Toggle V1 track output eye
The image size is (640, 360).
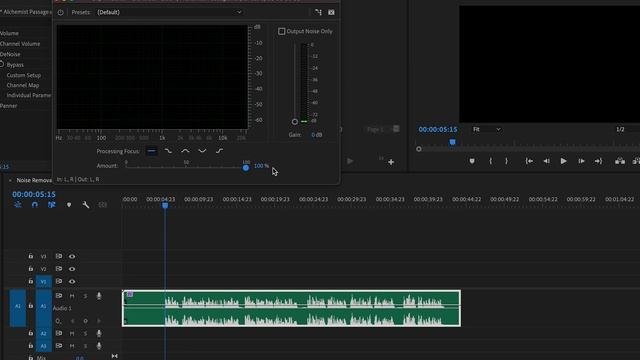click(72, 281)
